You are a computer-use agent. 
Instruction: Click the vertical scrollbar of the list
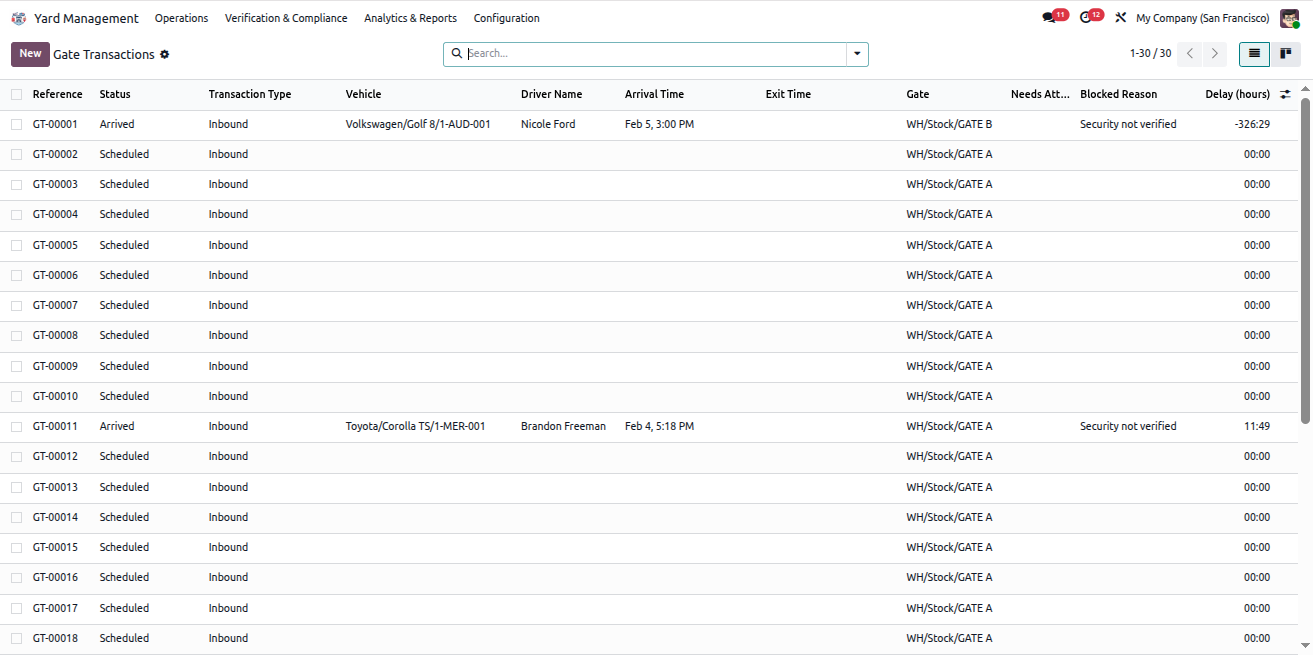point(1306,260)
